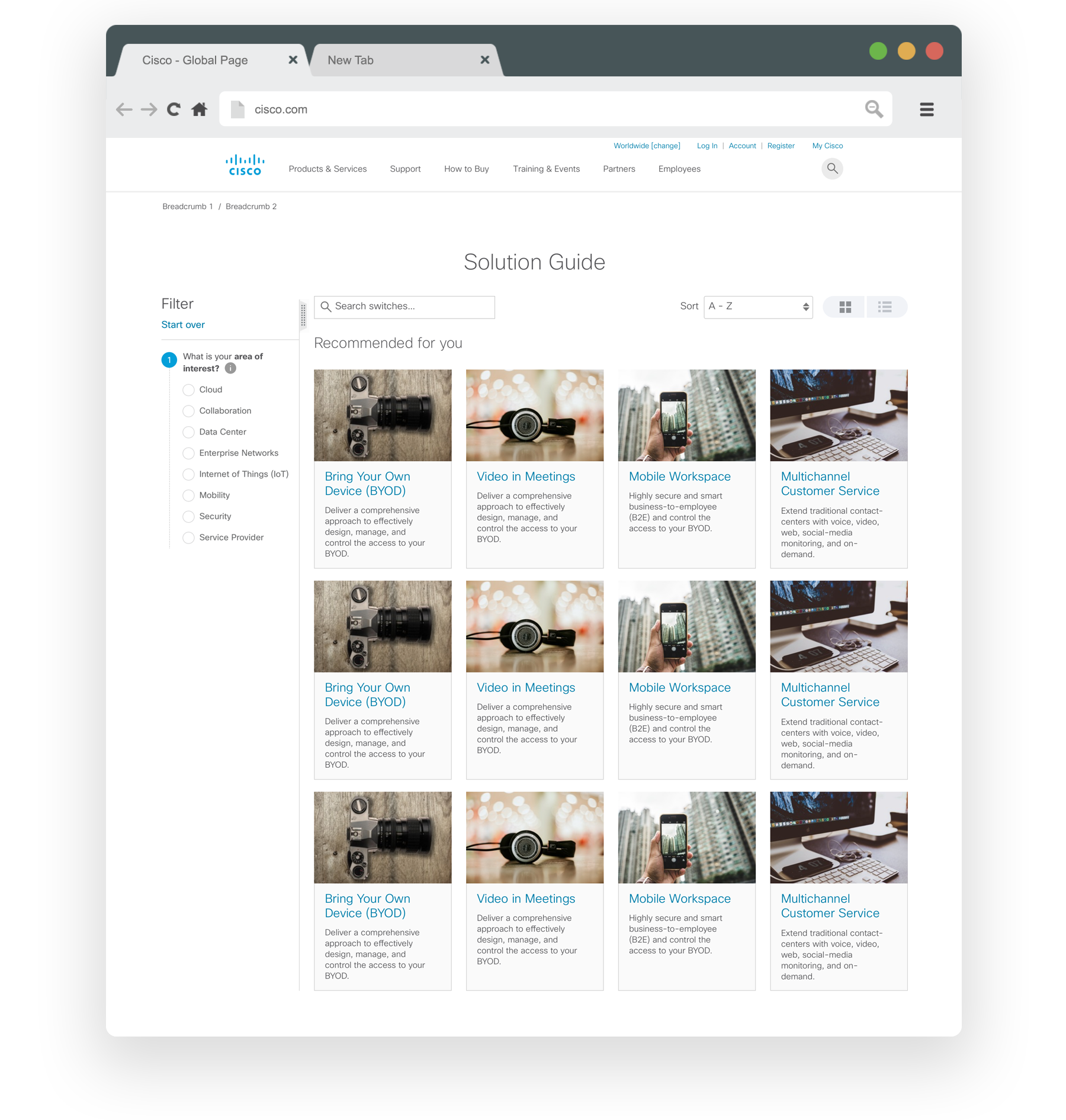Screen dimensions: 1066x1120
Task: Click the Start over filter link
Action: 183,325
